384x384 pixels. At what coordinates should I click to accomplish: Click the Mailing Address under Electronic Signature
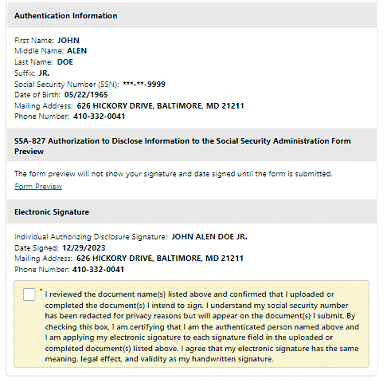(x=160, y=258)
